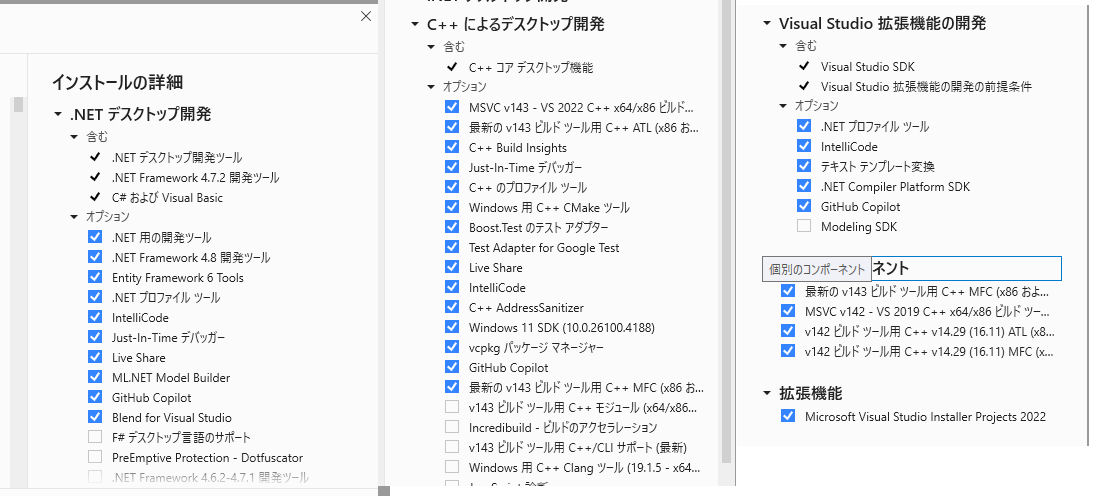The image size is (1099, 496).
Task: Check Incredibuild ビルドのアクセラレーション option
Action: (x=452, y=428)
